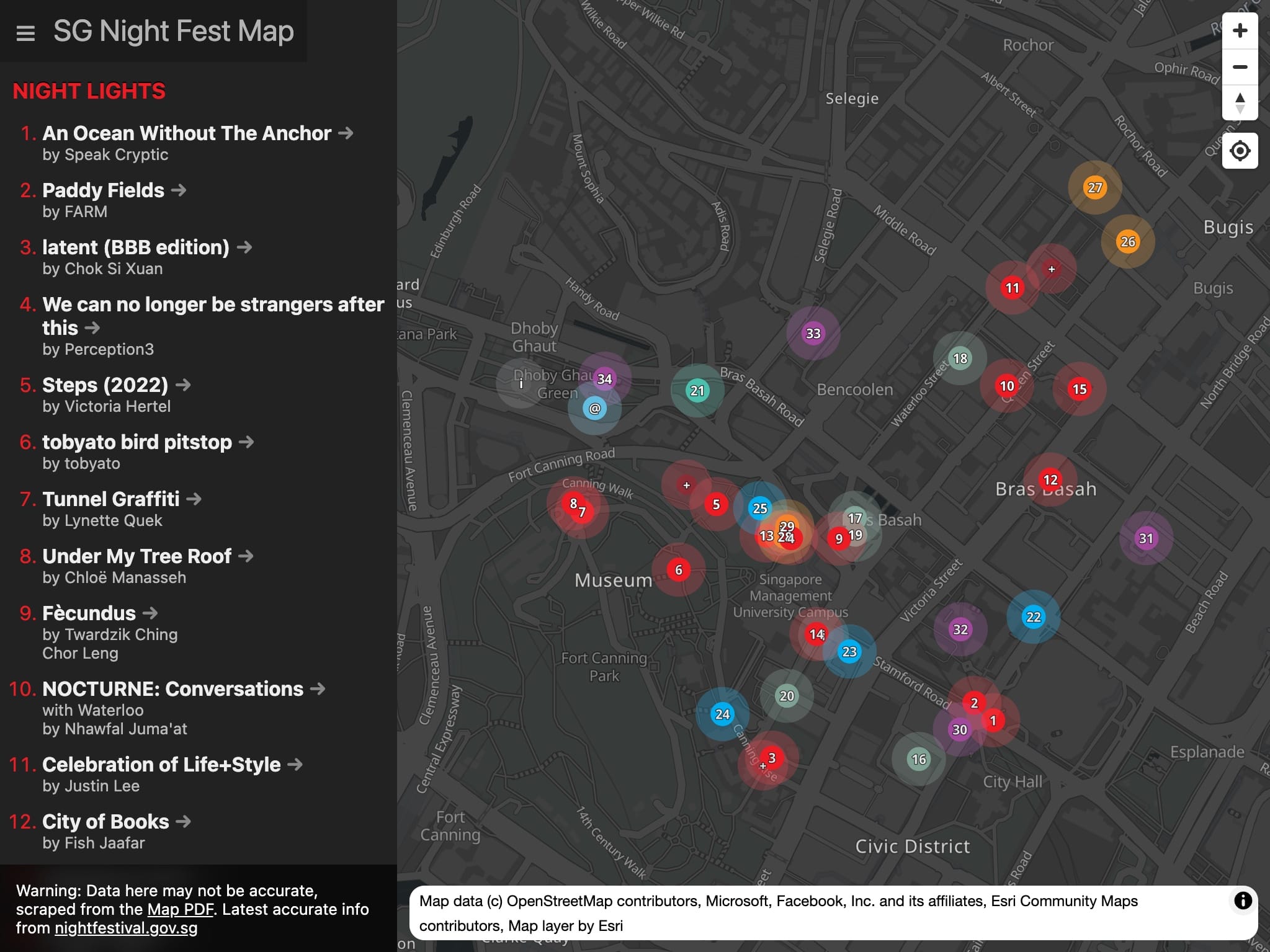Click red marker number 15
This screenshot has height=952, width=1270.
coord(1080,389)
